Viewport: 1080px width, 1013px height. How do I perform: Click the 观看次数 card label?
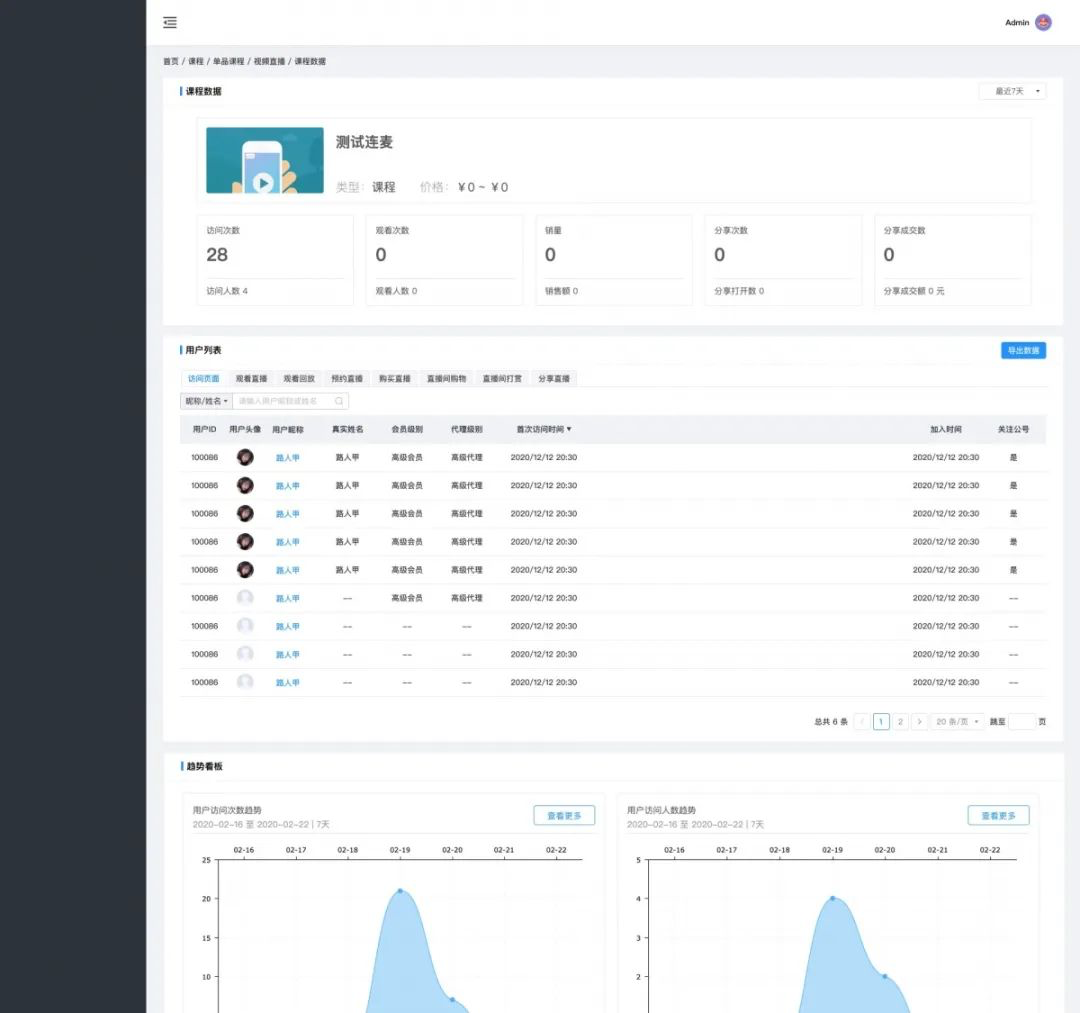pyautogui.click(x=392, y=231)
